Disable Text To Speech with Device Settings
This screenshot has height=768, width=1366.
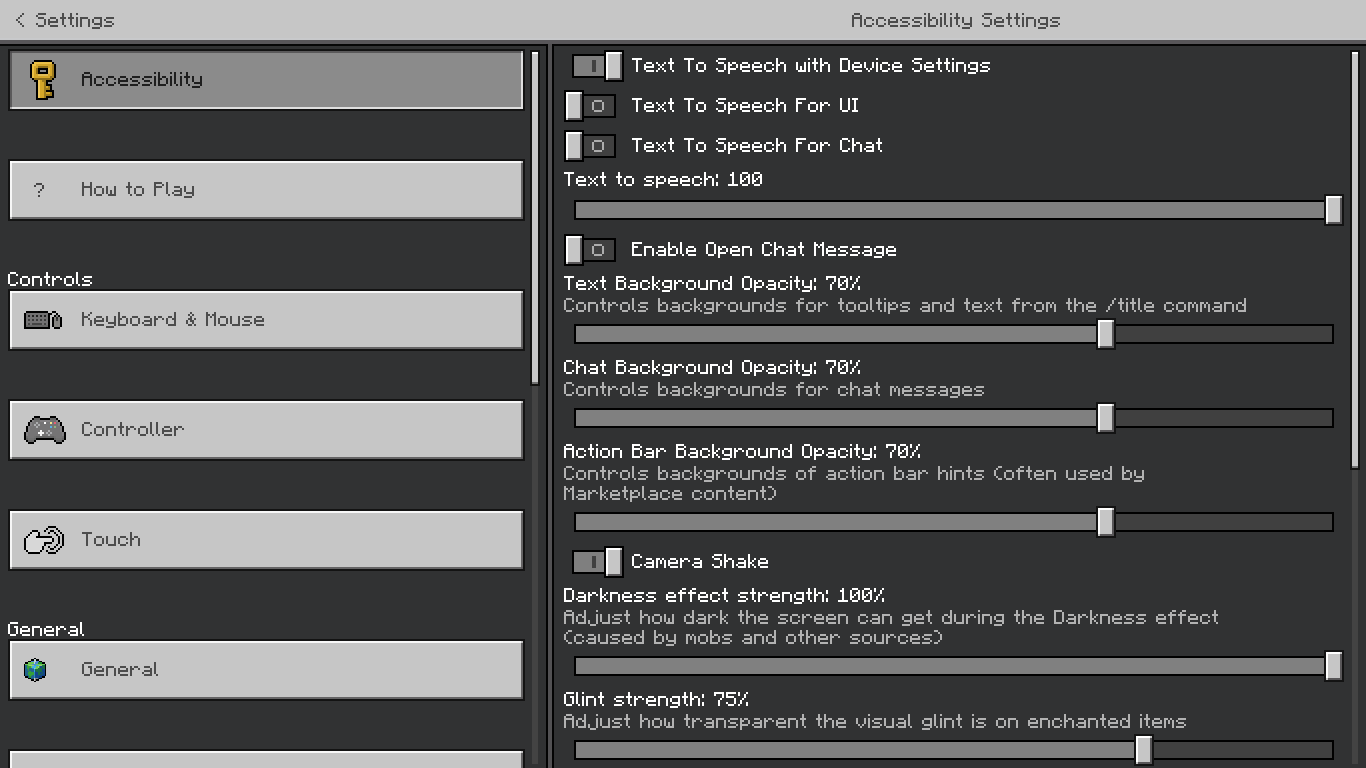597,66
